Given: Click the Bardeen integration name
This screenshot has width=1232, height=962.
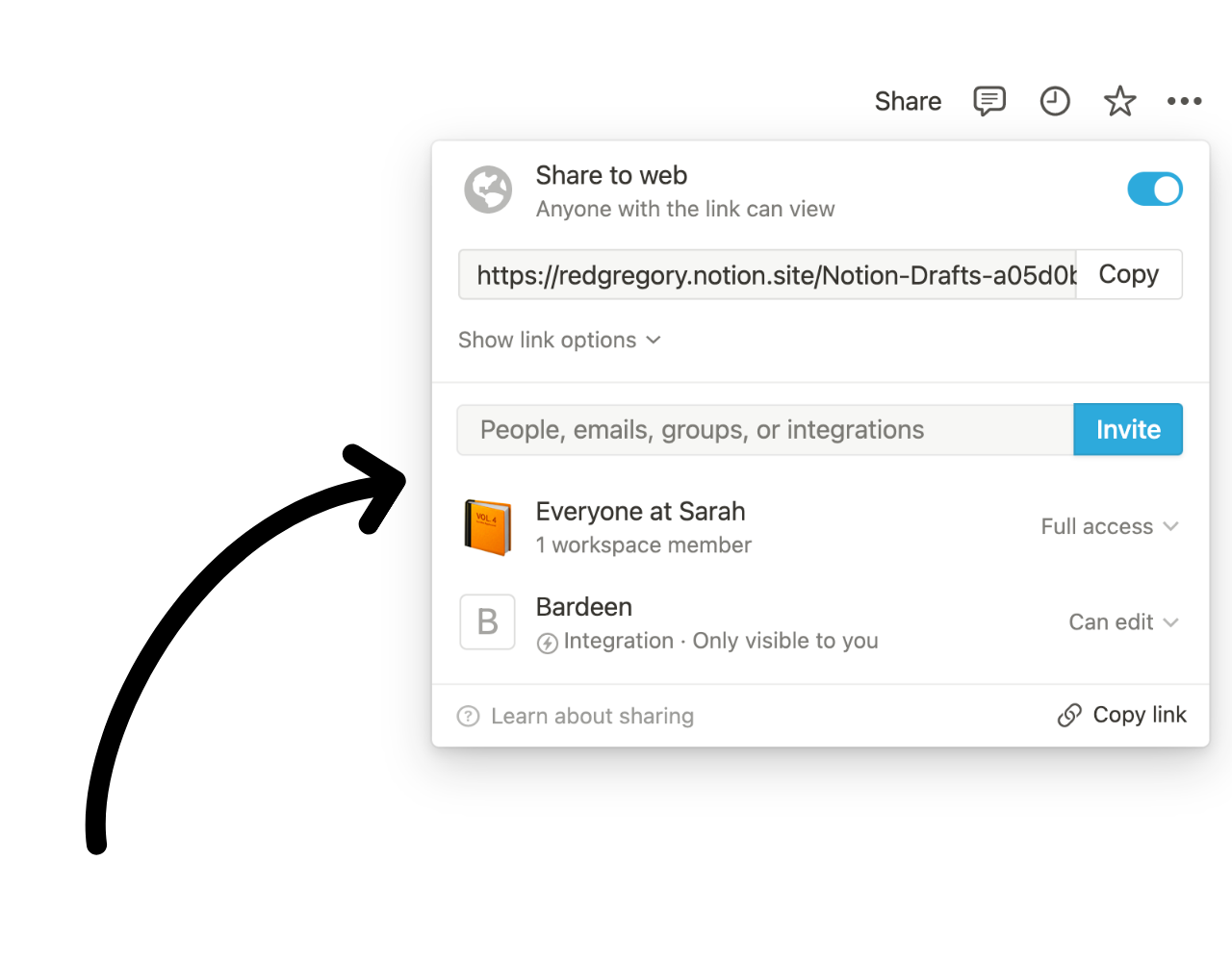Looking at the screenshot, I should tap(584, 607).
